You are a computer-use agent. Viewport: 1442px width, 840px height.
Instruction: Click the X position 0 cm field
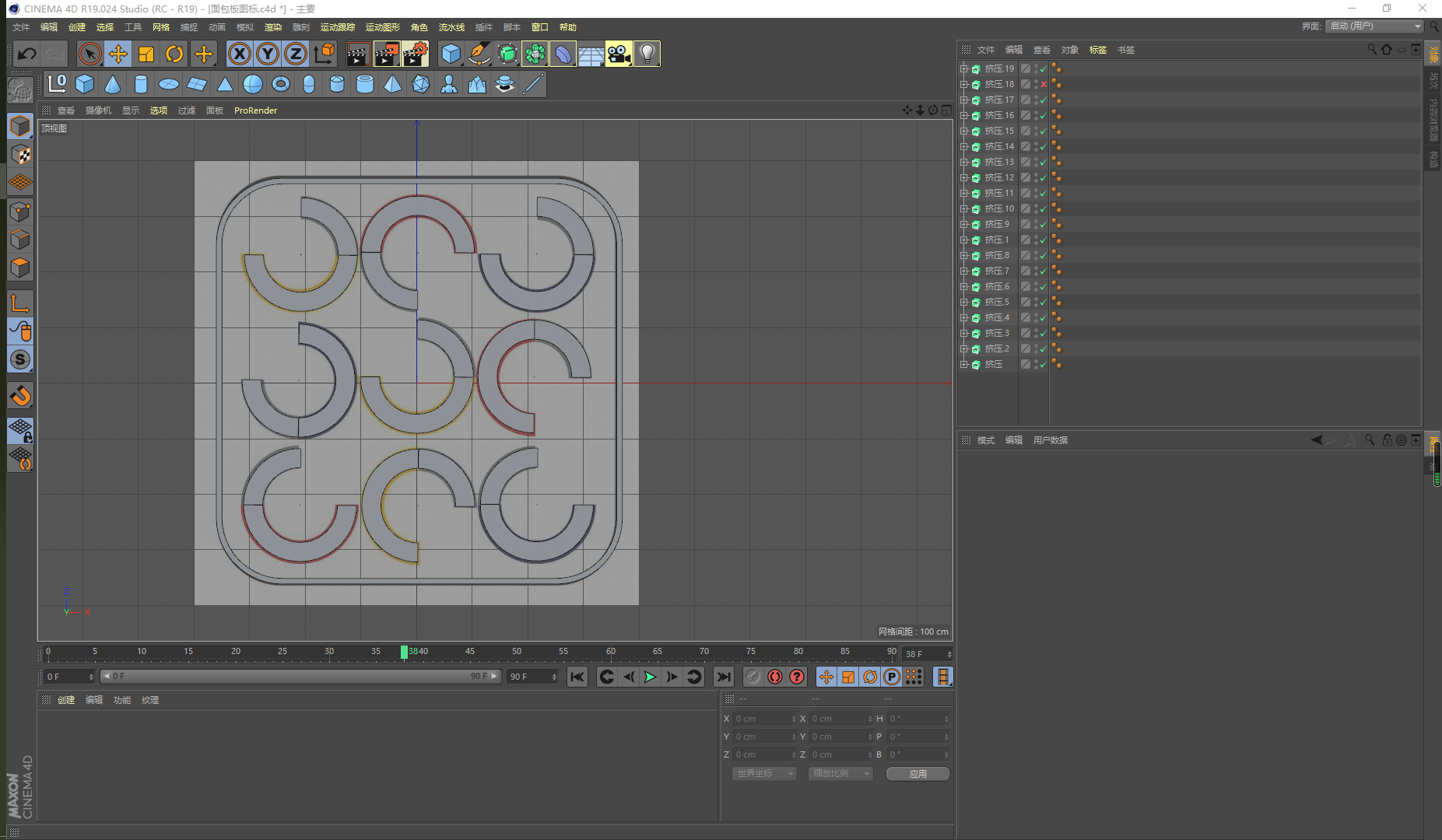point(765,719)
